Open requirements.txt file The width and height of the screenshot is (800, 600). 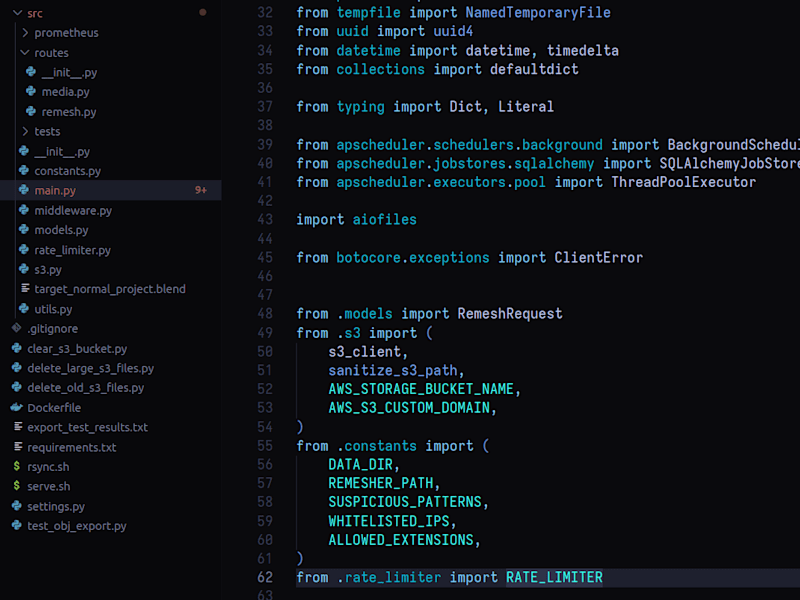[71, 447]
